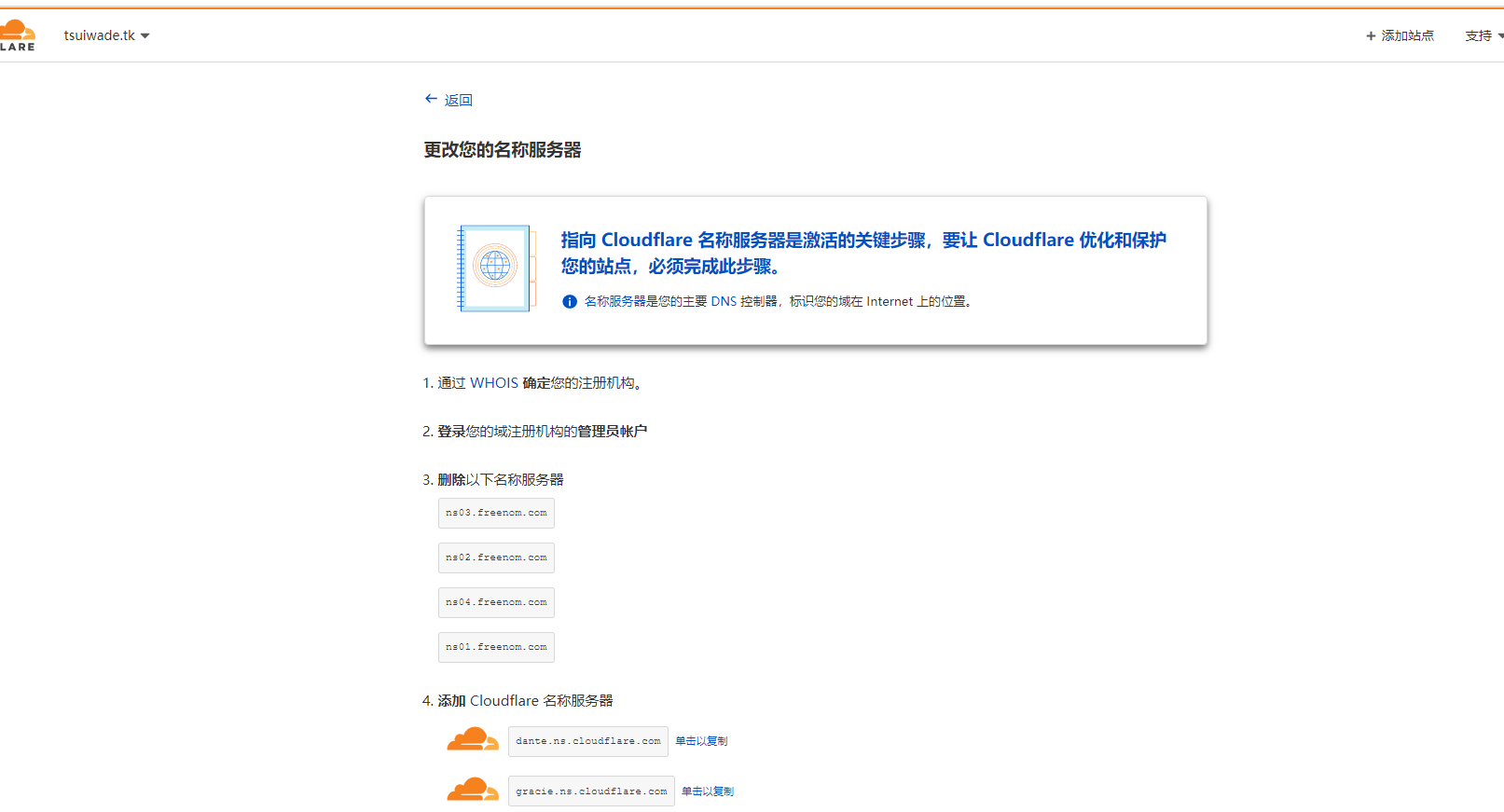Select ns02.freenom.com nameserver text
This screenshot has height=812, width=1504.
pos(496,557)
